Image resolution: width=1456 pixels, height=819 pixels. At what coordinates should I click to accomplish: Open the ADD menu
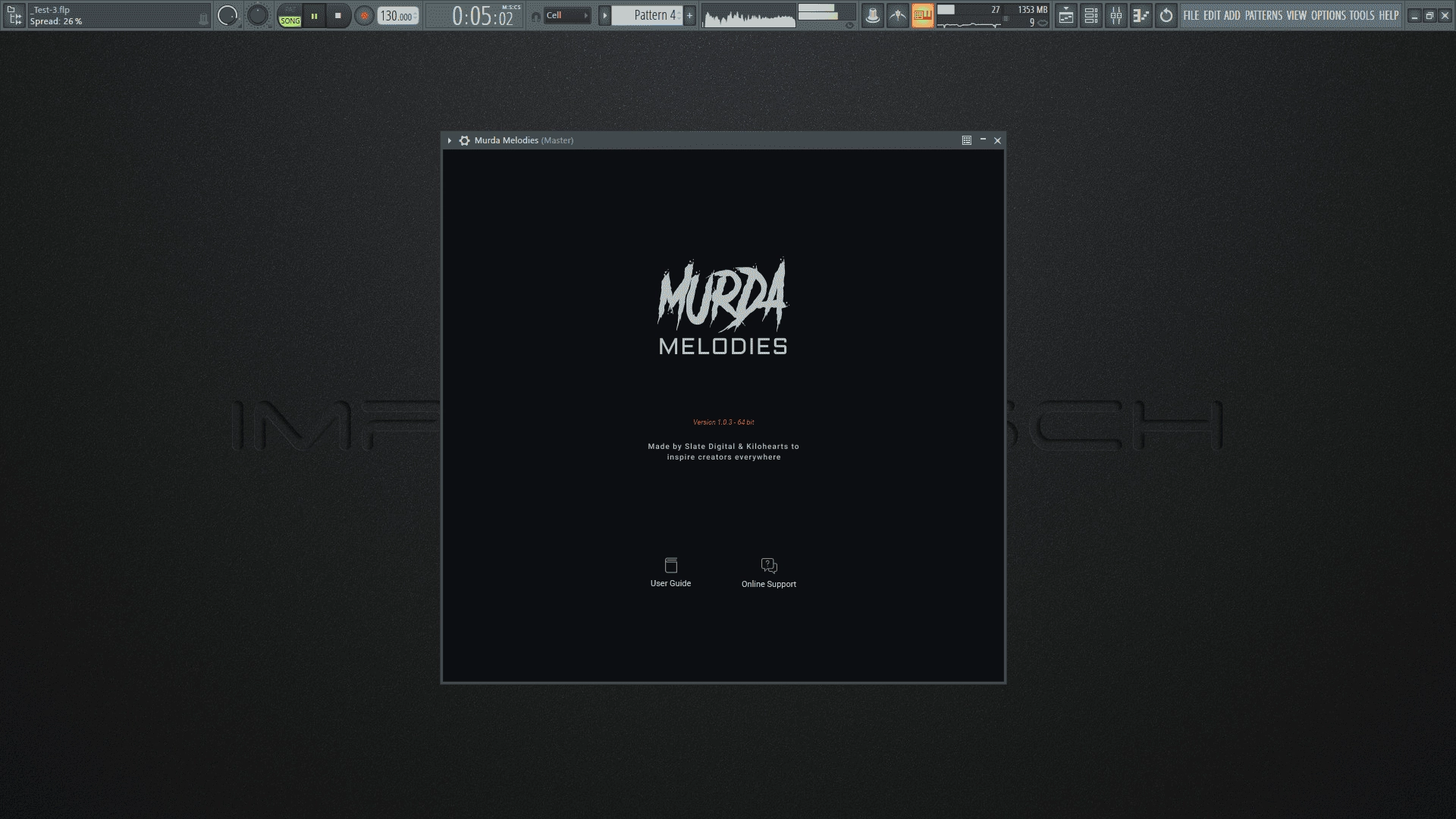click(1232, 15)
